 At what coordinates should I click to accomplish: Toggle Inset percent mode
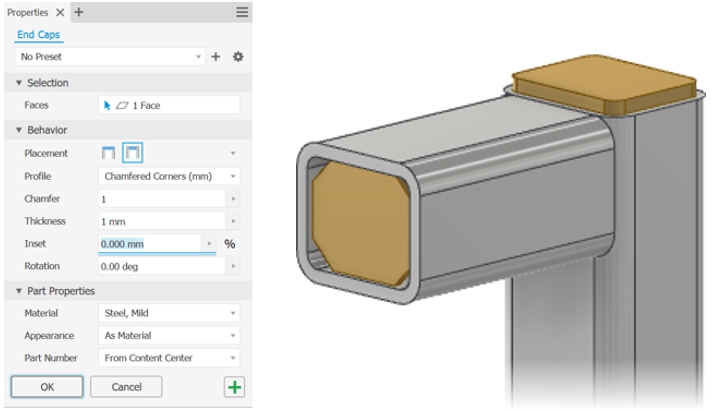click(x=230, y=244)
